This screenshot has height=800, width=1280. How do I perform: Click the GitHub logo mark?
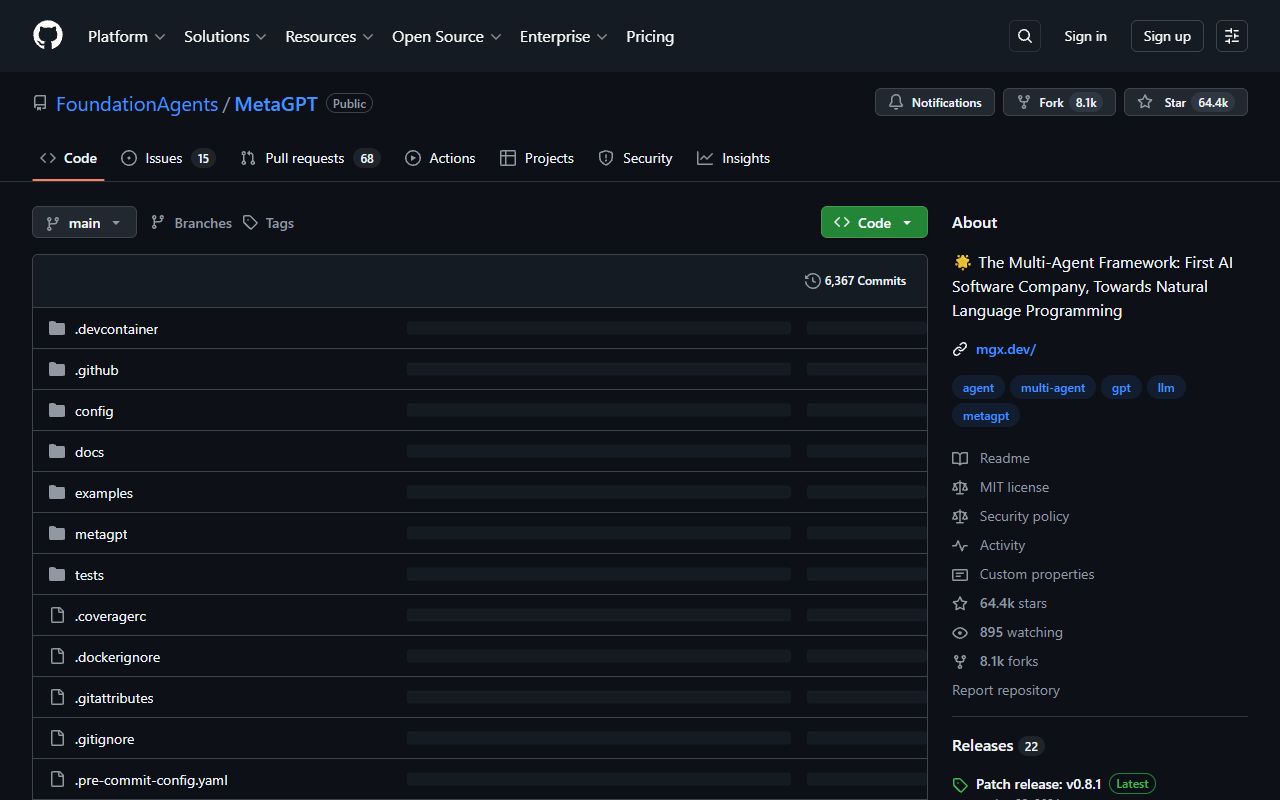click(x=47, y=35)
